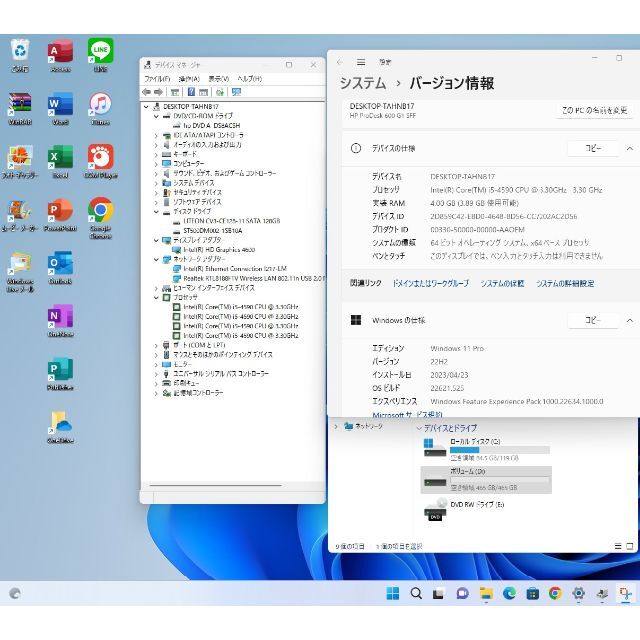Open the LINE desktop shortcut
The image size is (640, 640).
click(x=100, y=55)
